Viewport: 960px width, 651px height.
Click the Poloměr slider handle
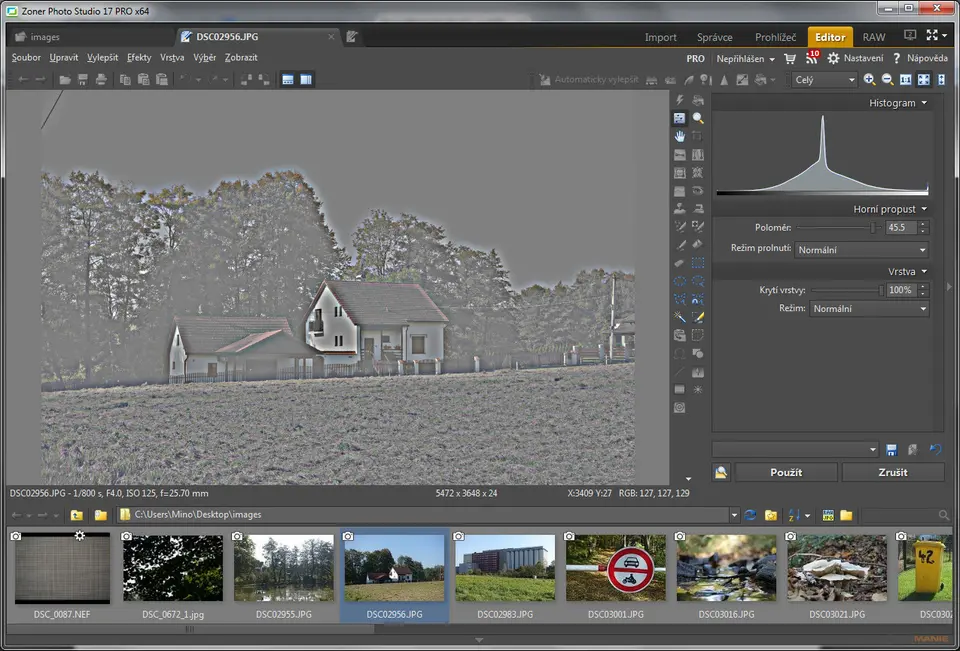(874, 228)
